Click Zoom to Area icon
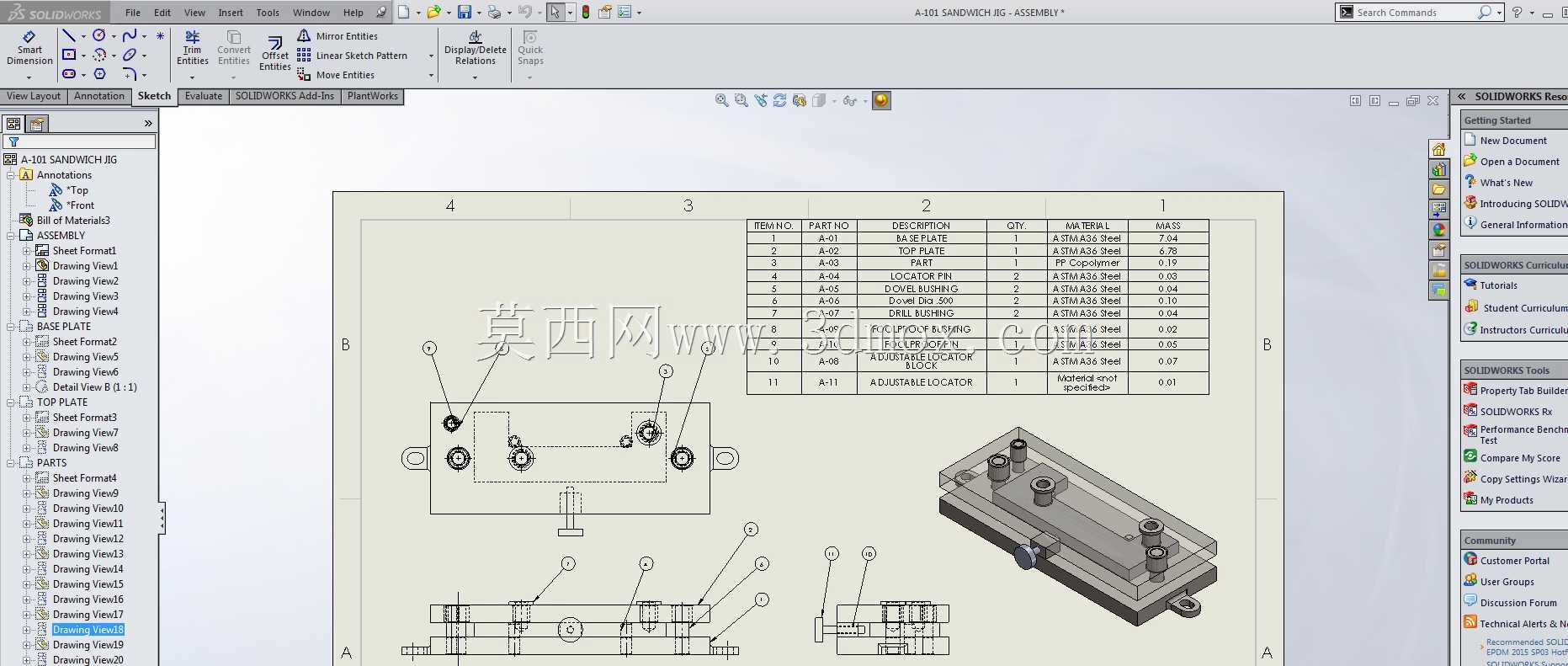This screenshot has width=1568, height=666. [x=741, y=100]
